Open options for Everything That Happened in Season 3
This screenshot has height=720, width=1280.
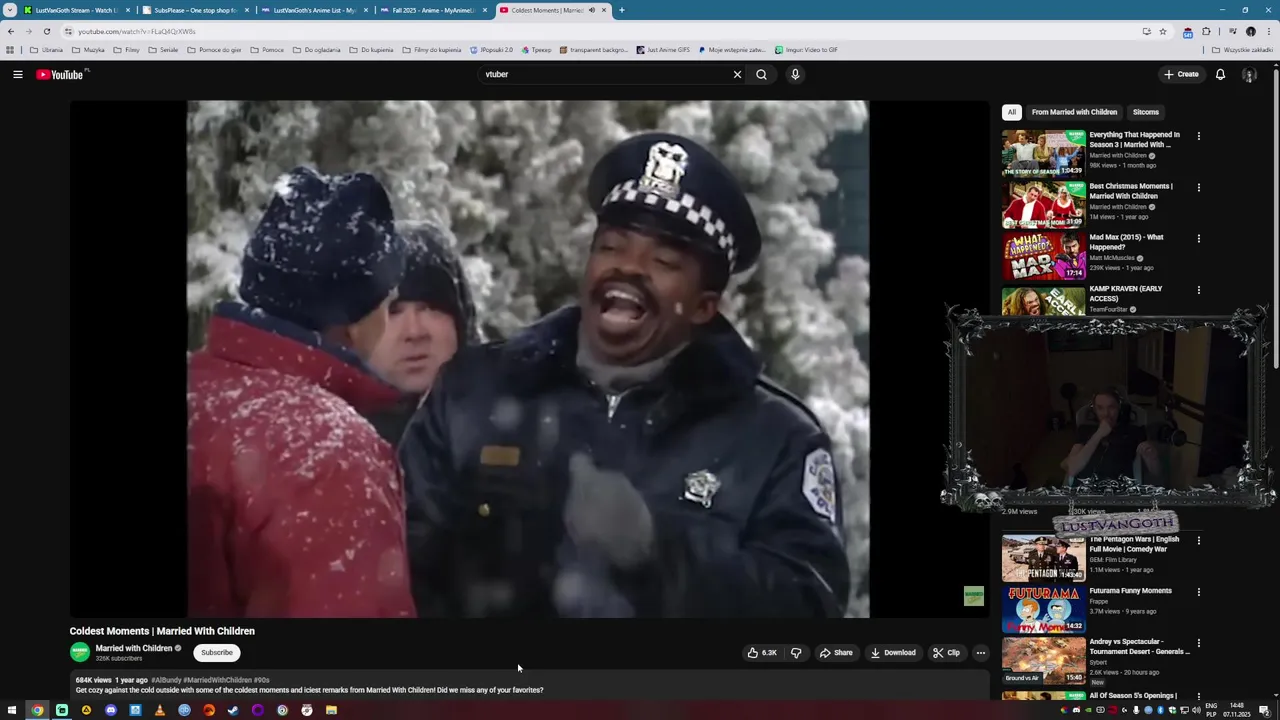click(x=1198, y=136)
